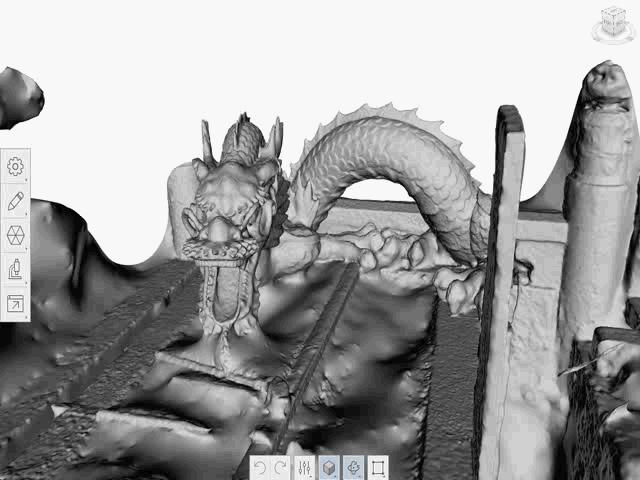This screenshot has height=480, width=640.
Task: Open the hexagon mesh tools menu
Action: pos(15,235)
